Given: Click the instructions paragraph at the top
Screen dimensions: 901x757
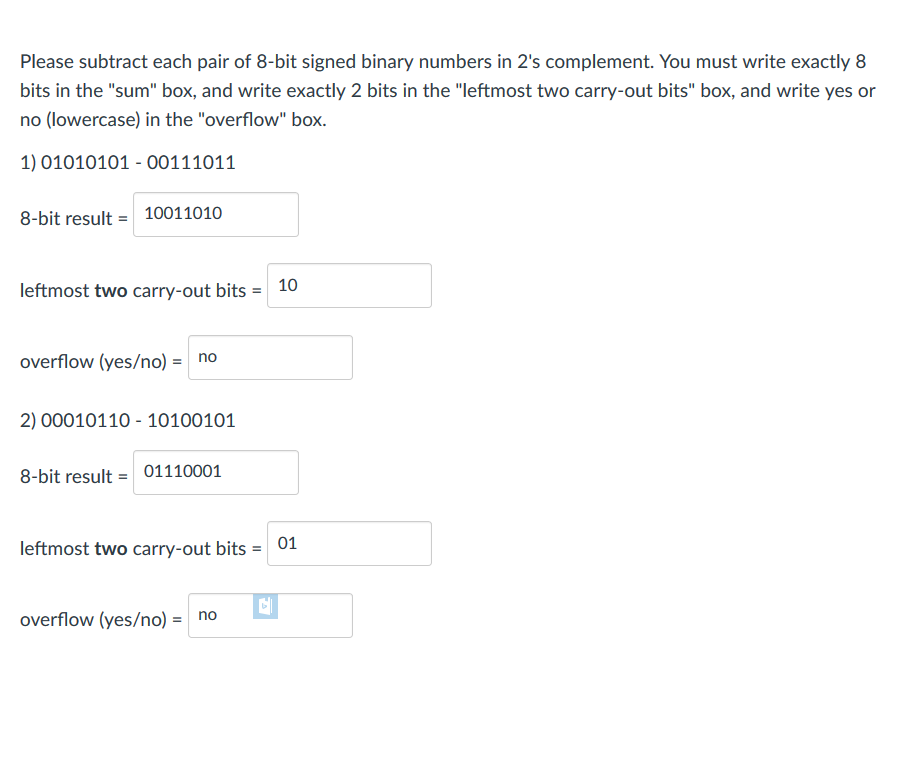Looking at the screenshot, I should click(x=447, y=90).
